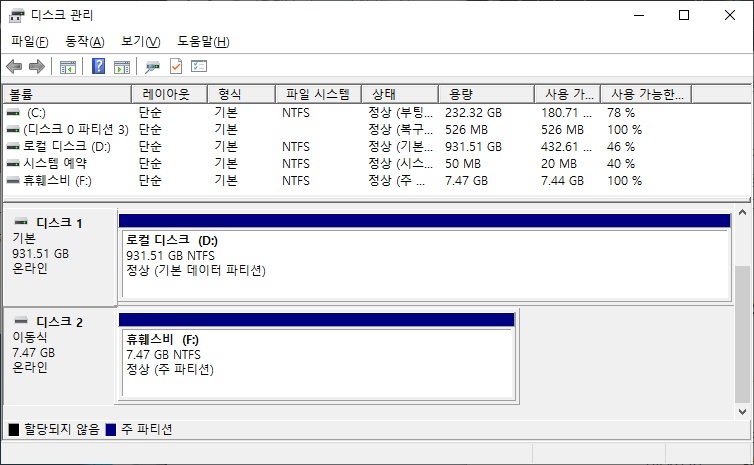The image size is (754, 465).
Task: Click the scroll up arrow in disk pane
Action: (x=742, y=212)
